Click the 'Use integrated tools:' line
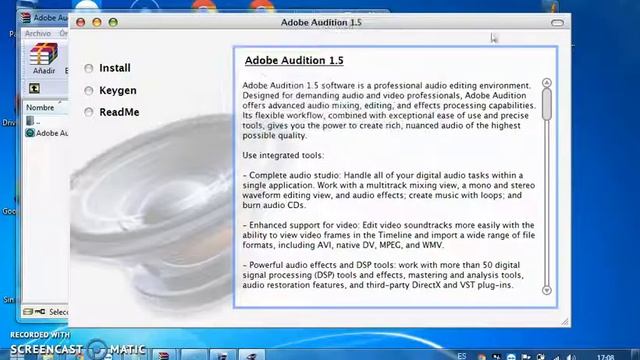This screenshot has height=360, width=640. point(283,156)
